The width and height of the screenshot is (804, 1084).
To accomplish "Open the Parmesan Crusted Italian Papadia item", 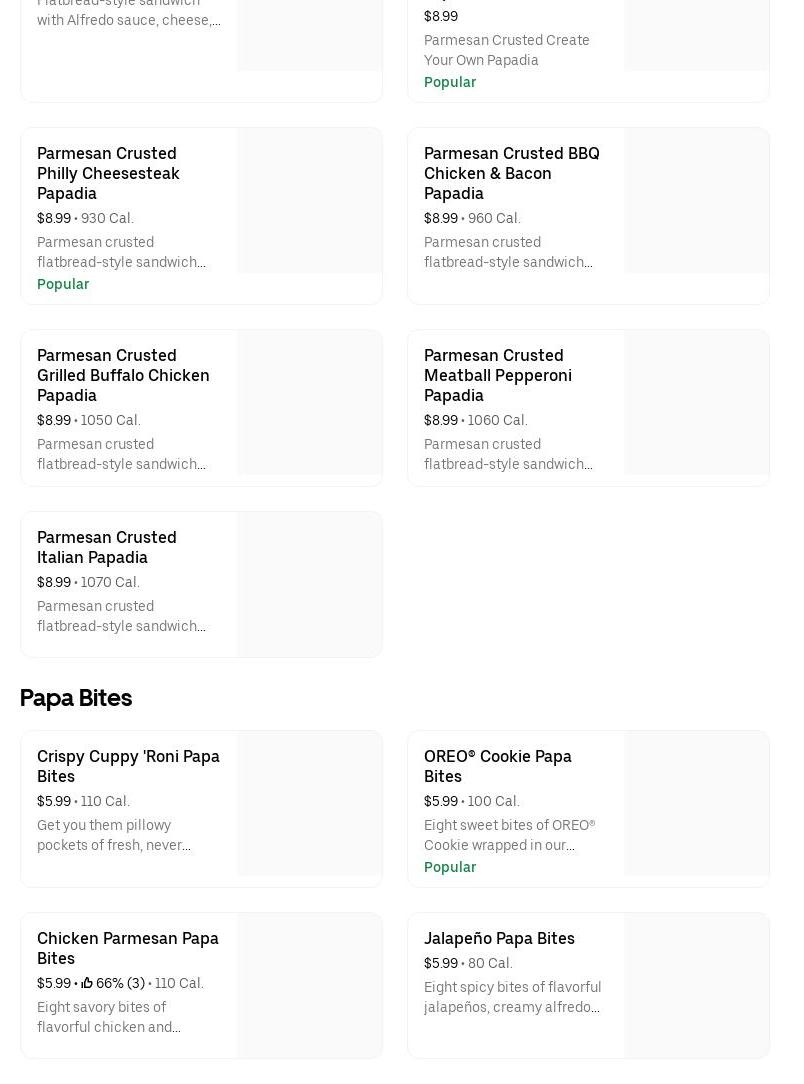I will (x=107, y=547).
